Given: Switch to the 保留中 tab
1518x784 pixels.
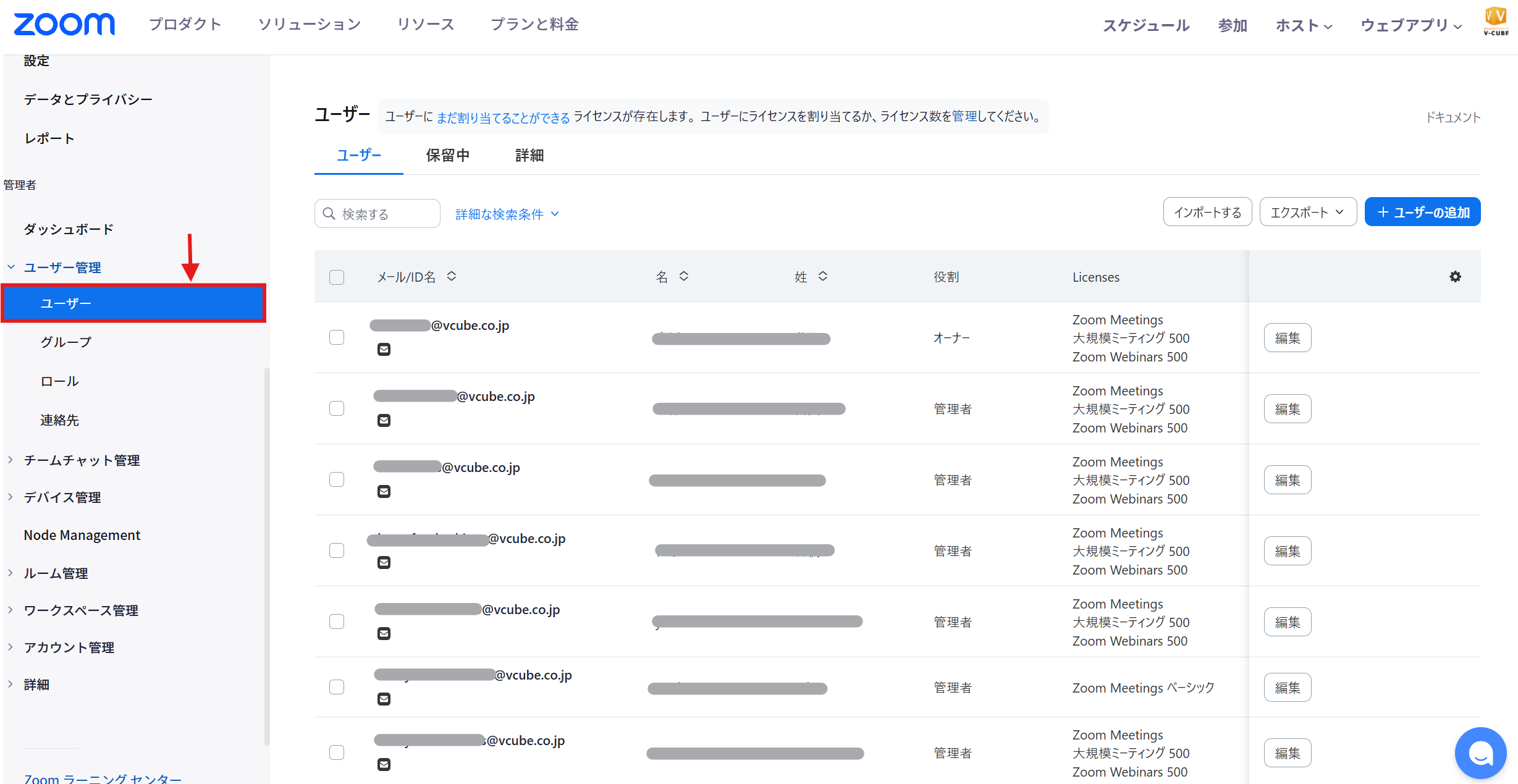Looking at the screenshot, I should [448, 155].
